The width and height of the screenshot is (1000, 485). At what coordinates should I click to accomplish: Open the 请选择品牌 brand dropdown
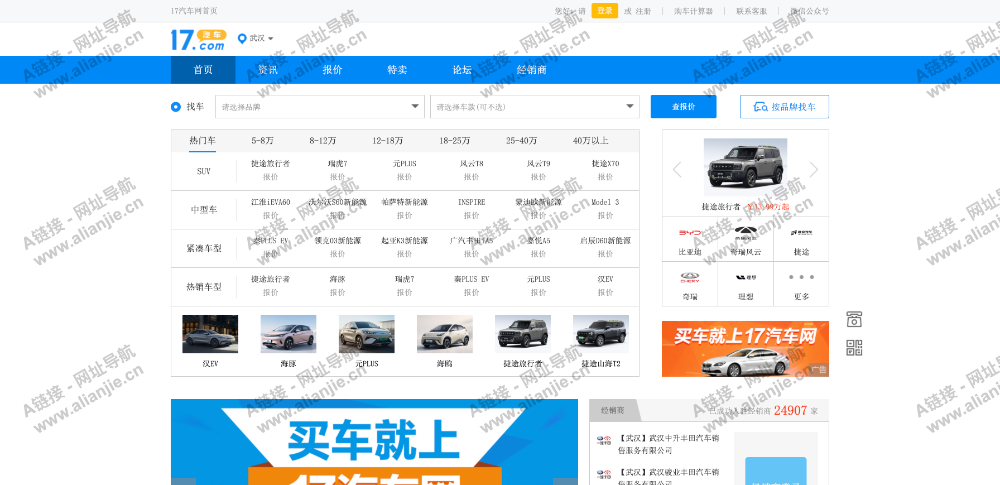coord(320,107)
